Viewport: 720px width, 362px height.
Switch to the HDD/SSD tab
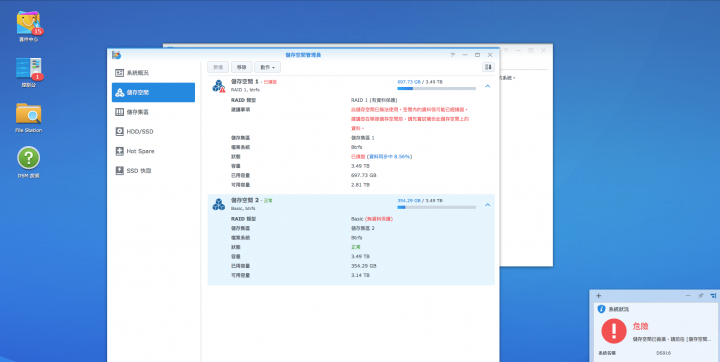[153, 131]
